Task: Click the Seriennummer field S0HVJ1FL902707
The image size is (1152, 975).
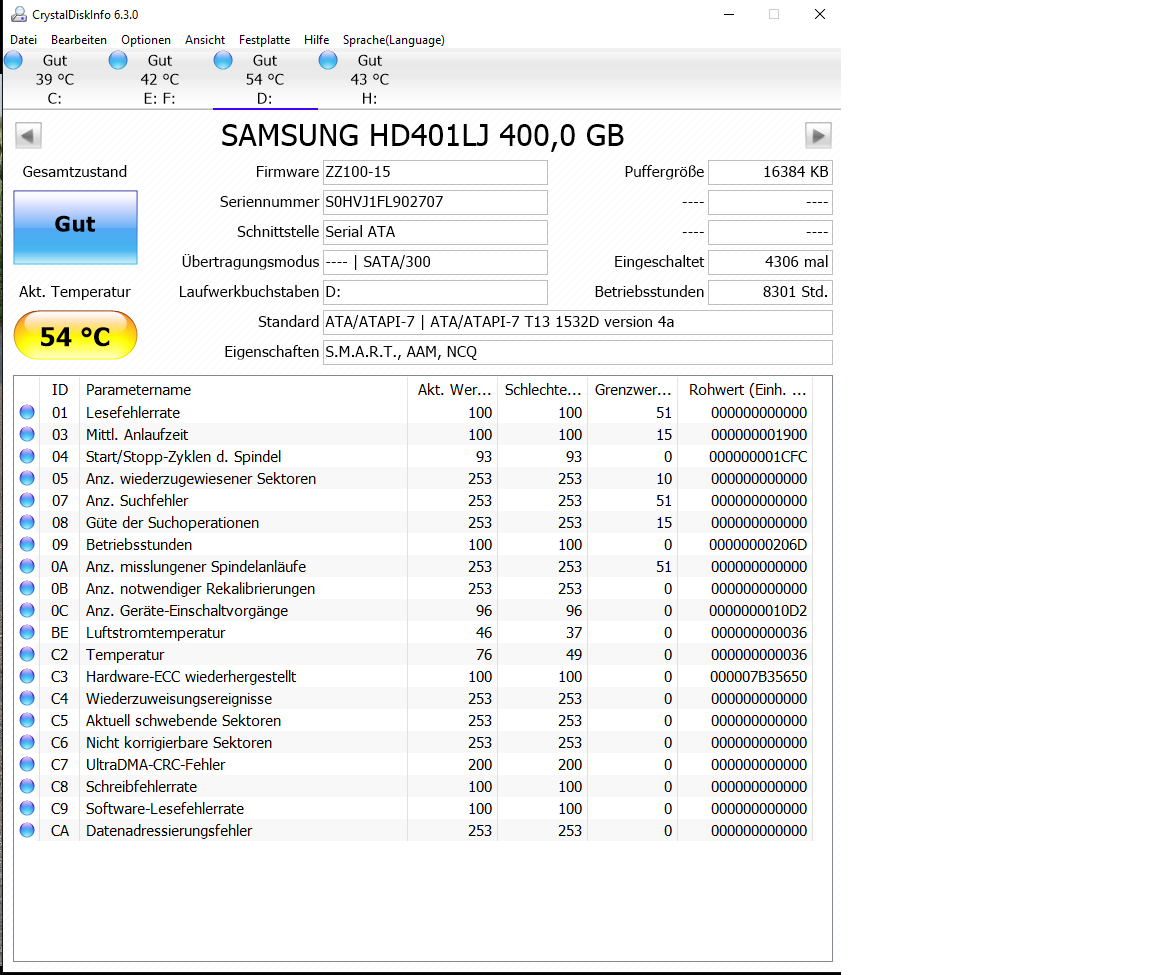Action: (435, 202)
